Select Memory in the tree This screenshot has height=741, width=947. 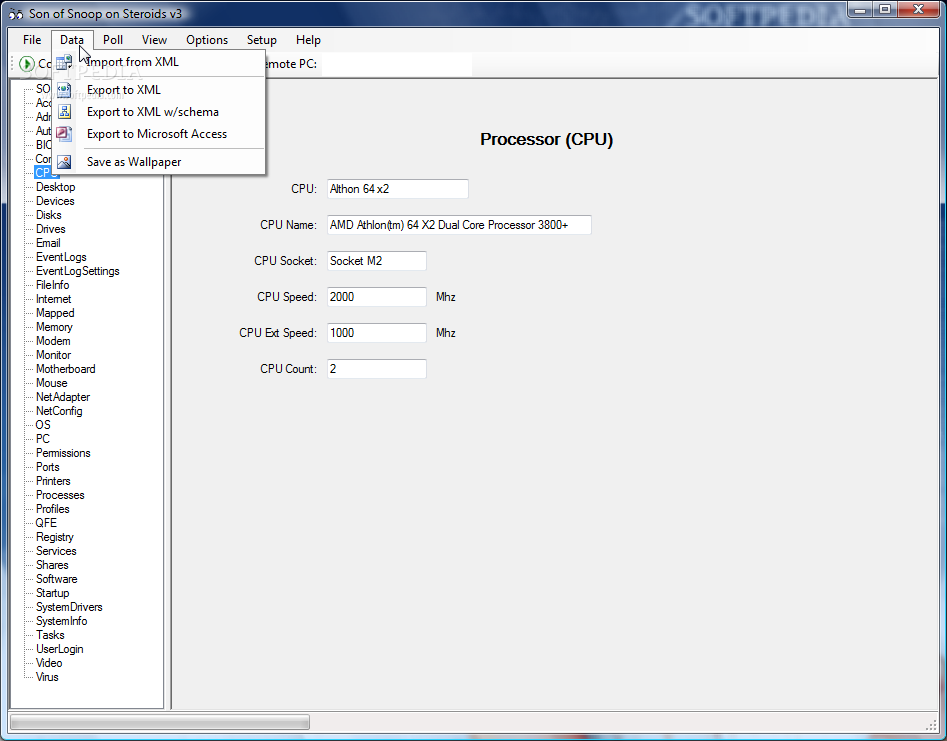[x=54, y=327]
